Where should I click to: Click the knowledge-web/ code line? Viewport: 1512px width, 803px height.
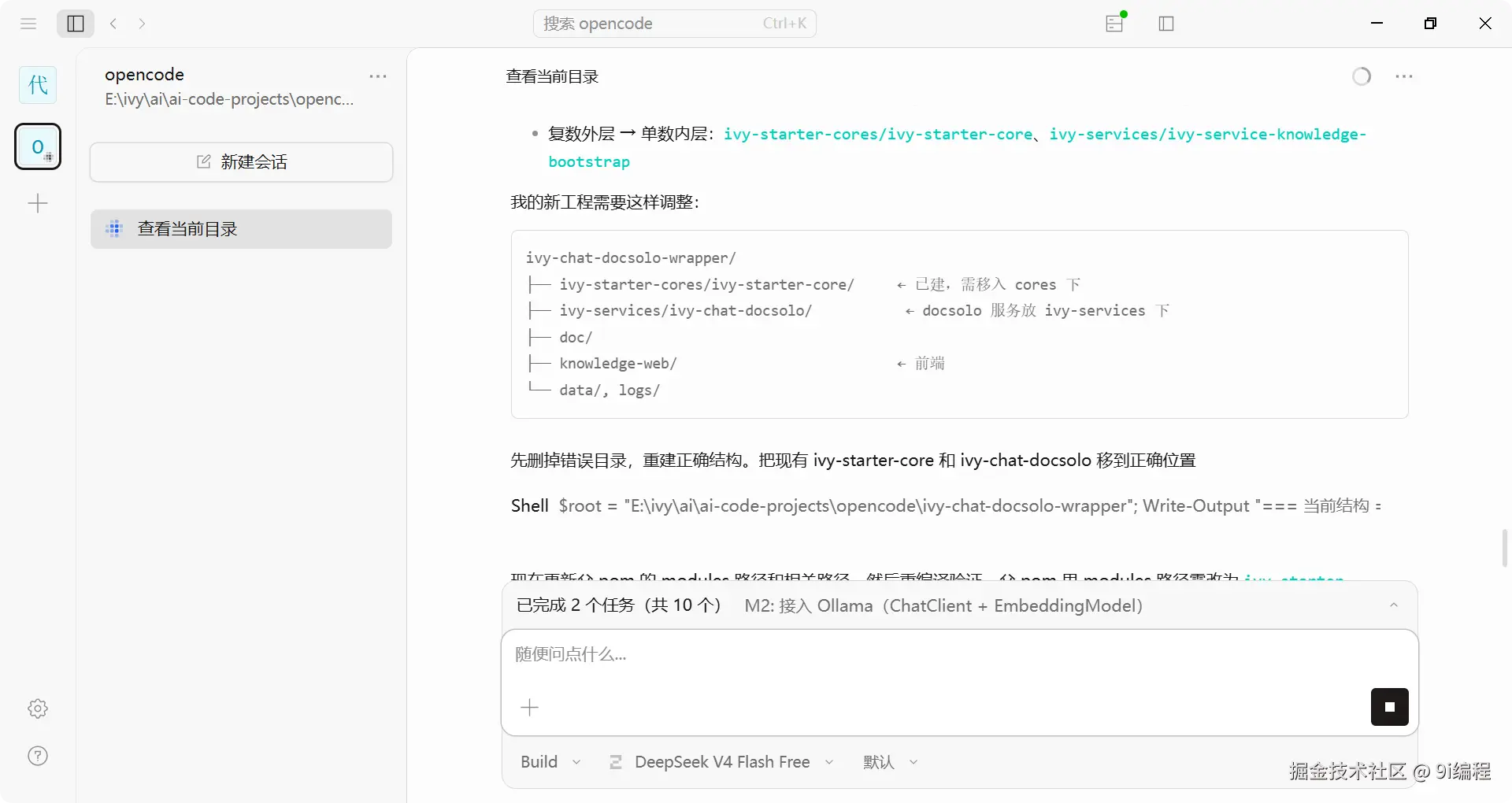[617, 364]
